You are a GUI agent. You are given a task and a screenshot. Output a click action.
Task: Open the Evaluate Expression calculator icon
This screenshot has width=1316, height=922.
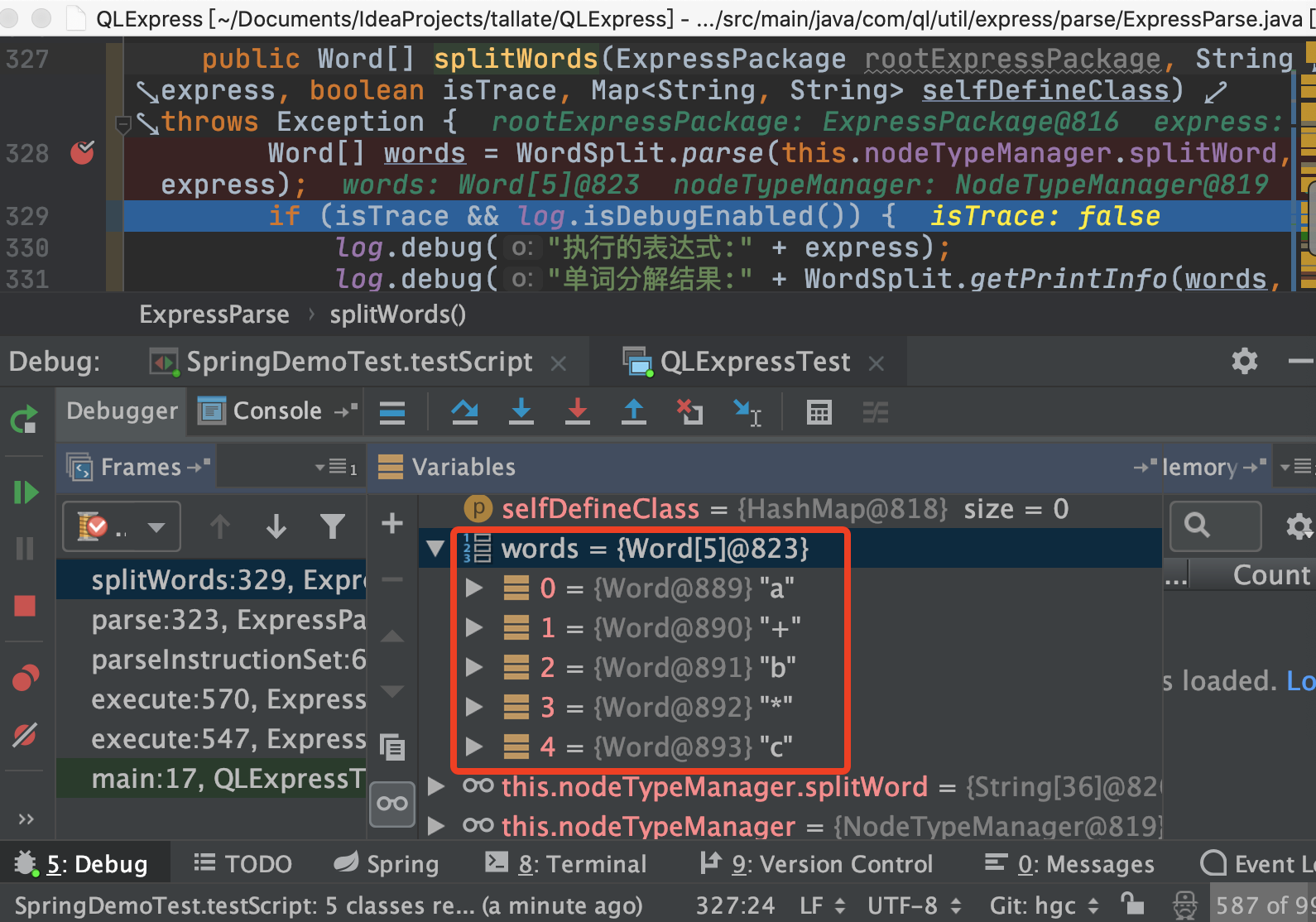pos(819,411)
